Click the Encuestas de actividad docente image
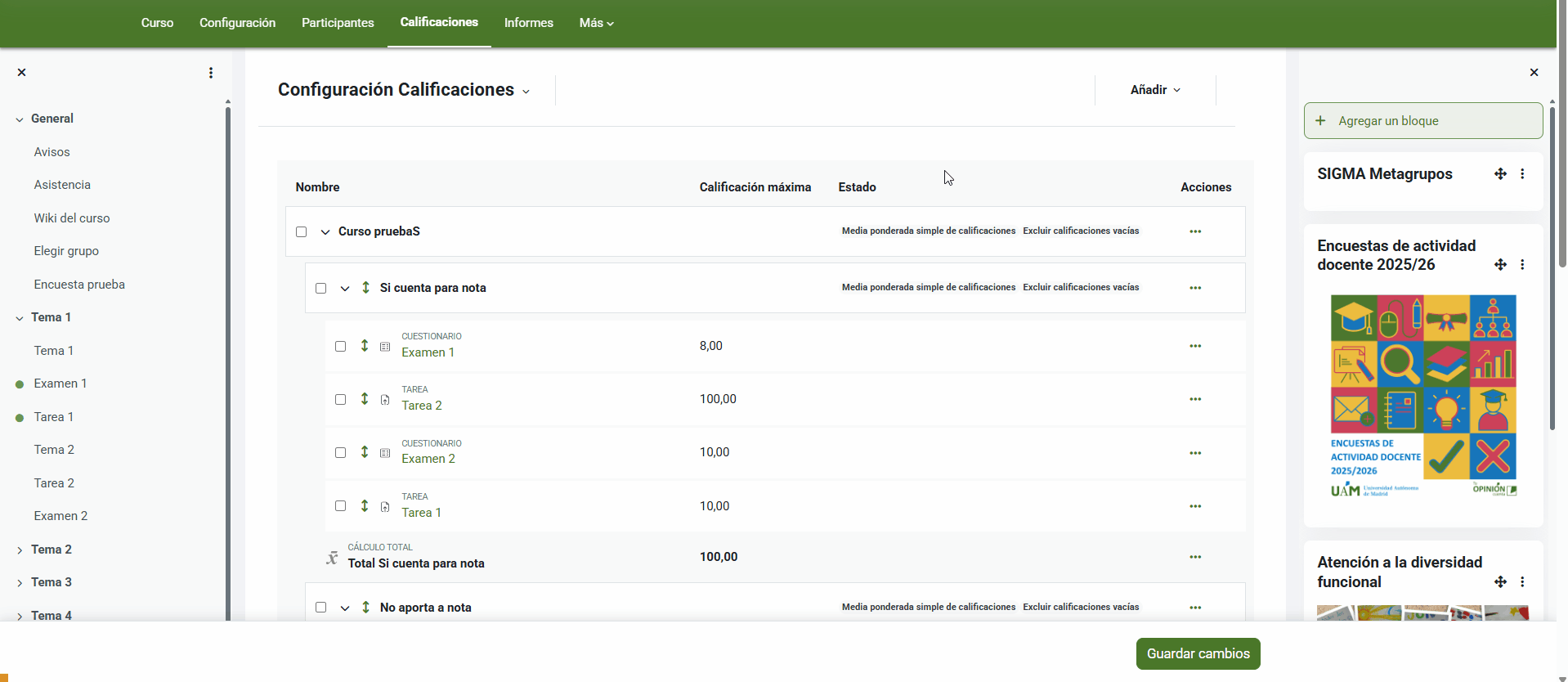Screen dimensions: 1568x682 tap(1423, 397)
